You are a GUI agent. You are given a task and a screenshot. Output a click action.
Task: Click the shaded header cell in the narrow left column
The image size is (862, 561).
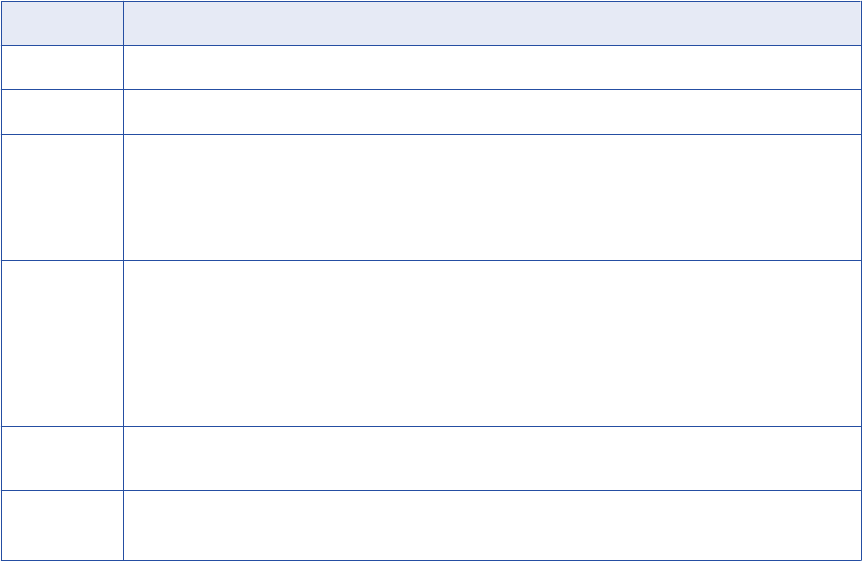pos(62,23)
